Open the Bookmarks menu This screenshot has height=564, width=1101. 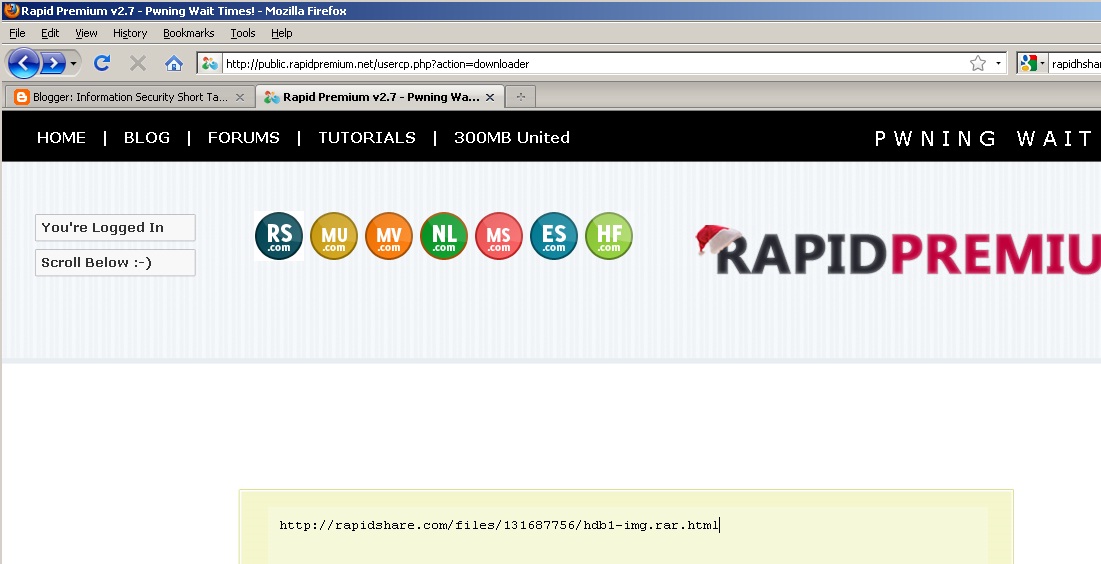point(188,33)
